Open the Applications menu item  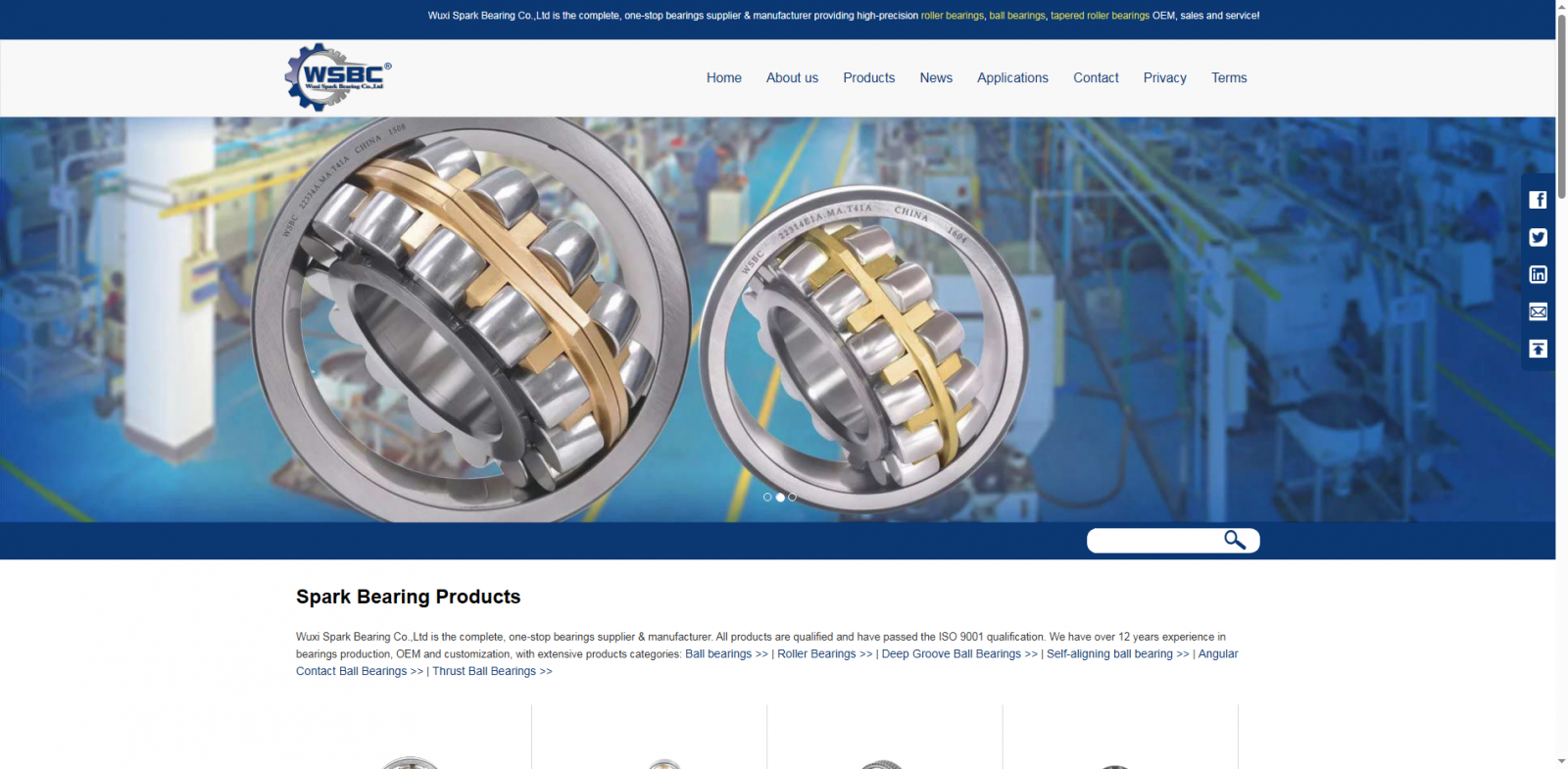pyautogui.click(x=1012, y=78)
